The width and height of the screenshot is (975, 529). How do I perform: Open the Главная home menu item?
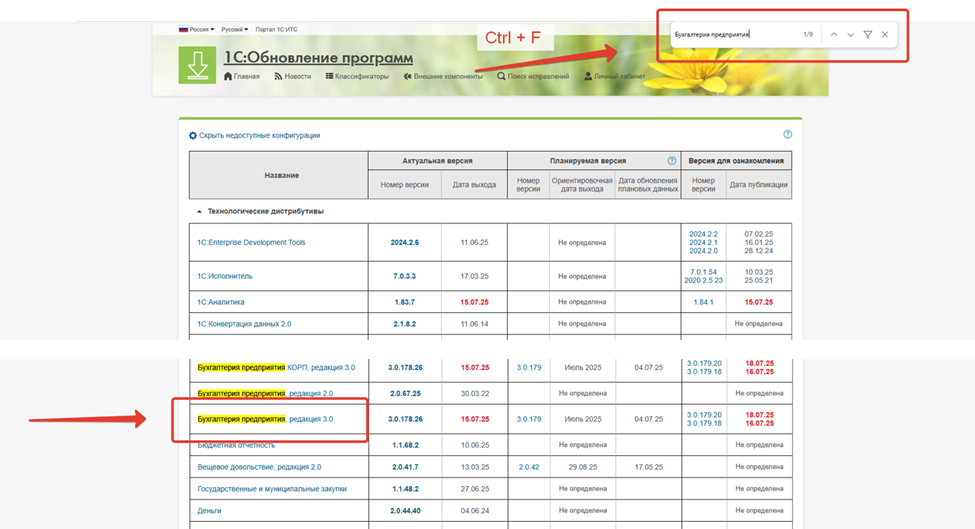point(242,76)
